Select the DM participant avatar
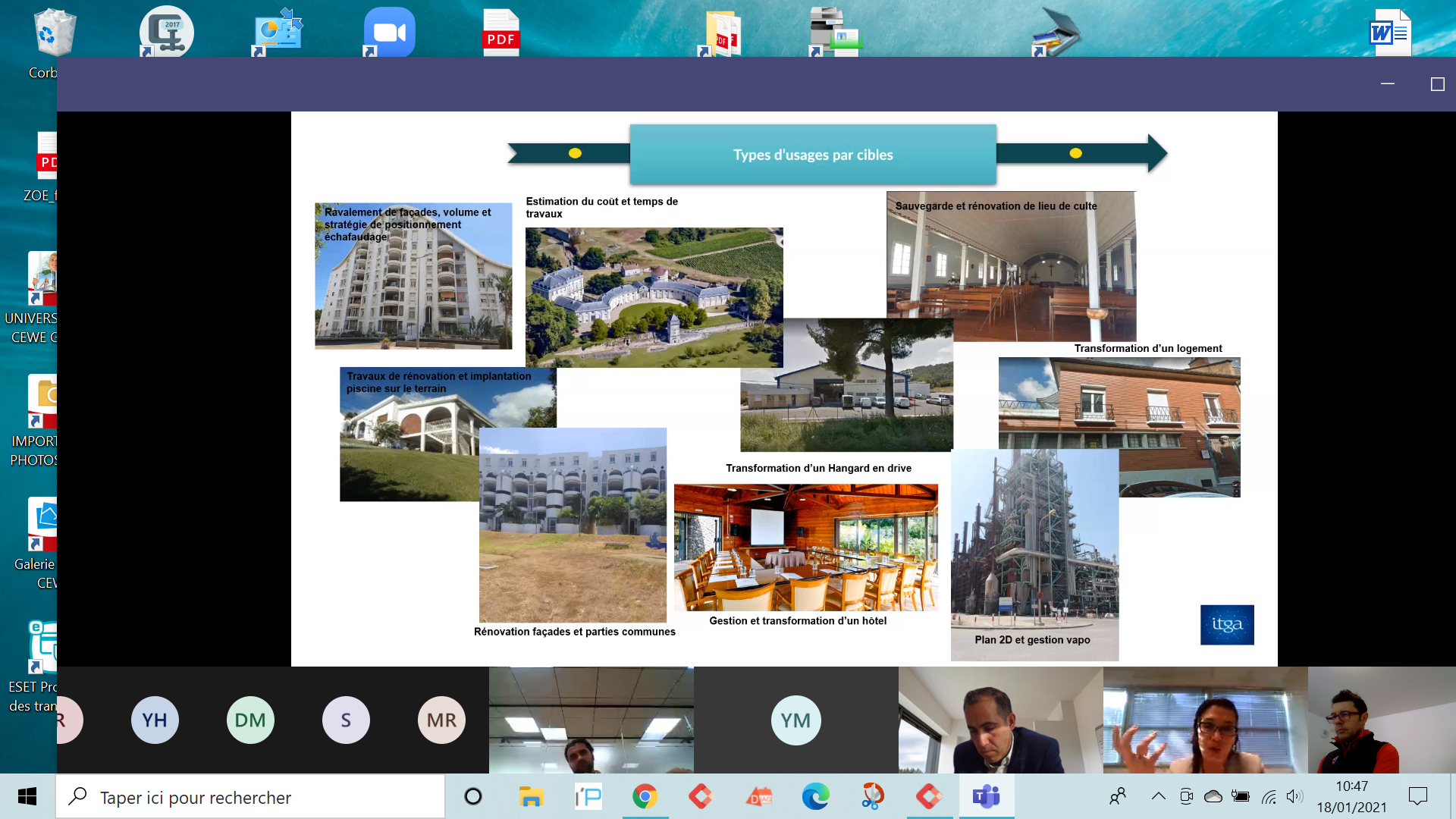The image size is (1456, 819). coord(250,720)
